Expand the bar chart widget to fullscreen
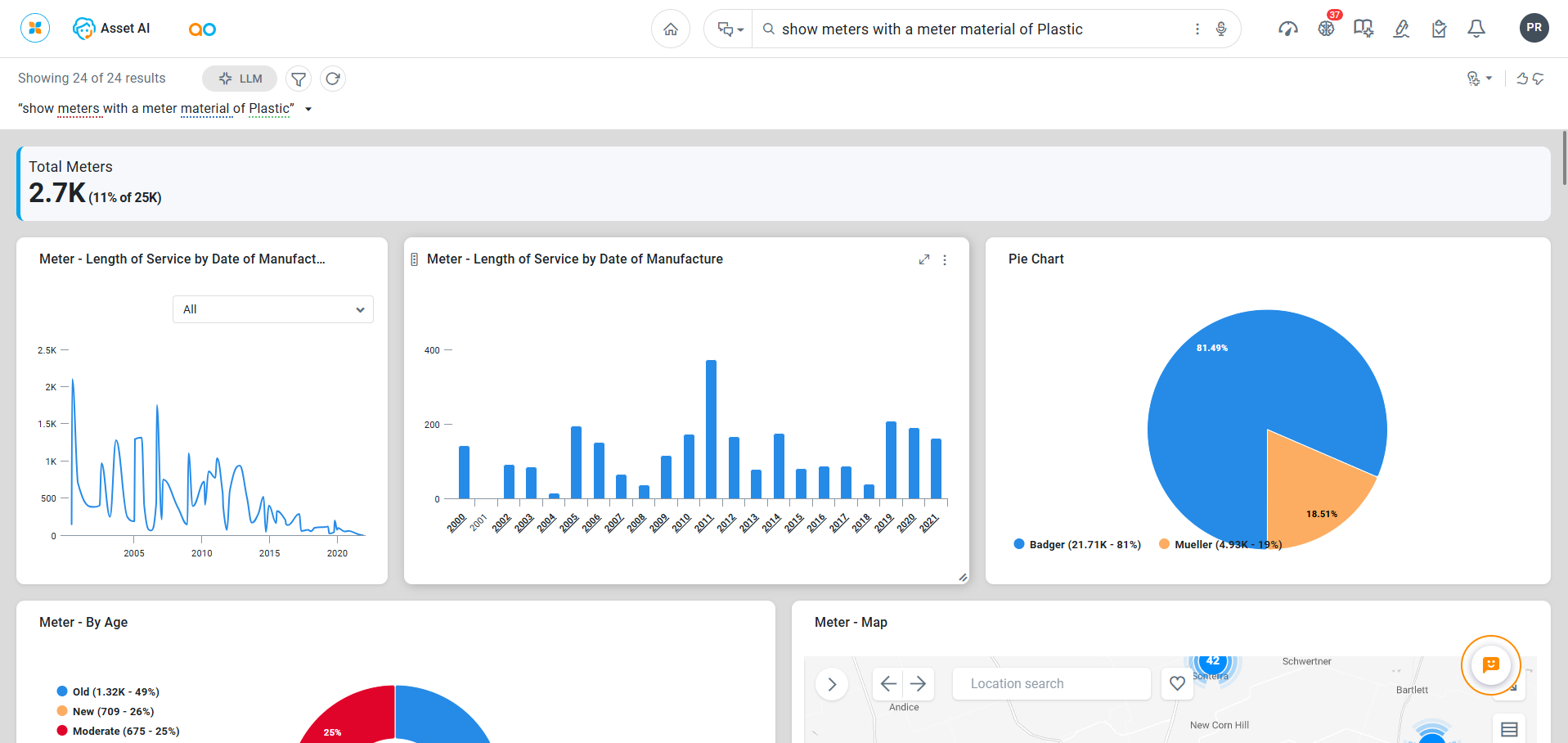 [924, 259]
